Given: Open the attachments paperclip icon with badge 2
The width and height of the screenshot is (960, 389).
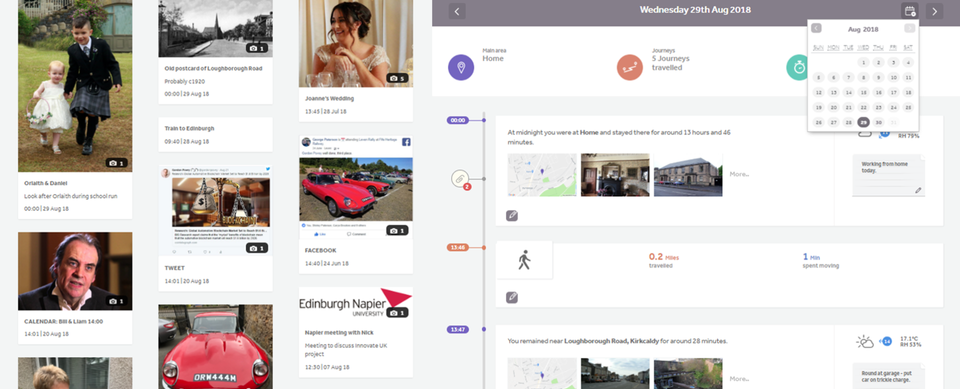Looking at the screenshot, I should (x=459, y=179).
